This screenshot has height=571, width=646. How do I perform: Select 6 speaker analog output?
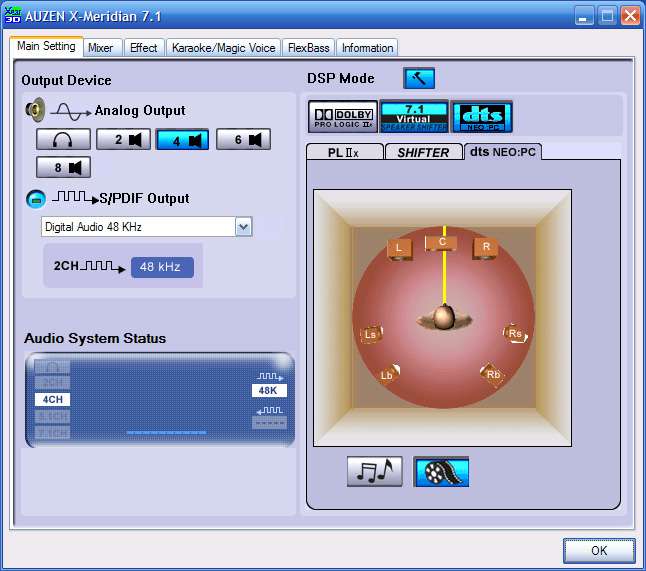pyautogui.click(x=243, y=139)
